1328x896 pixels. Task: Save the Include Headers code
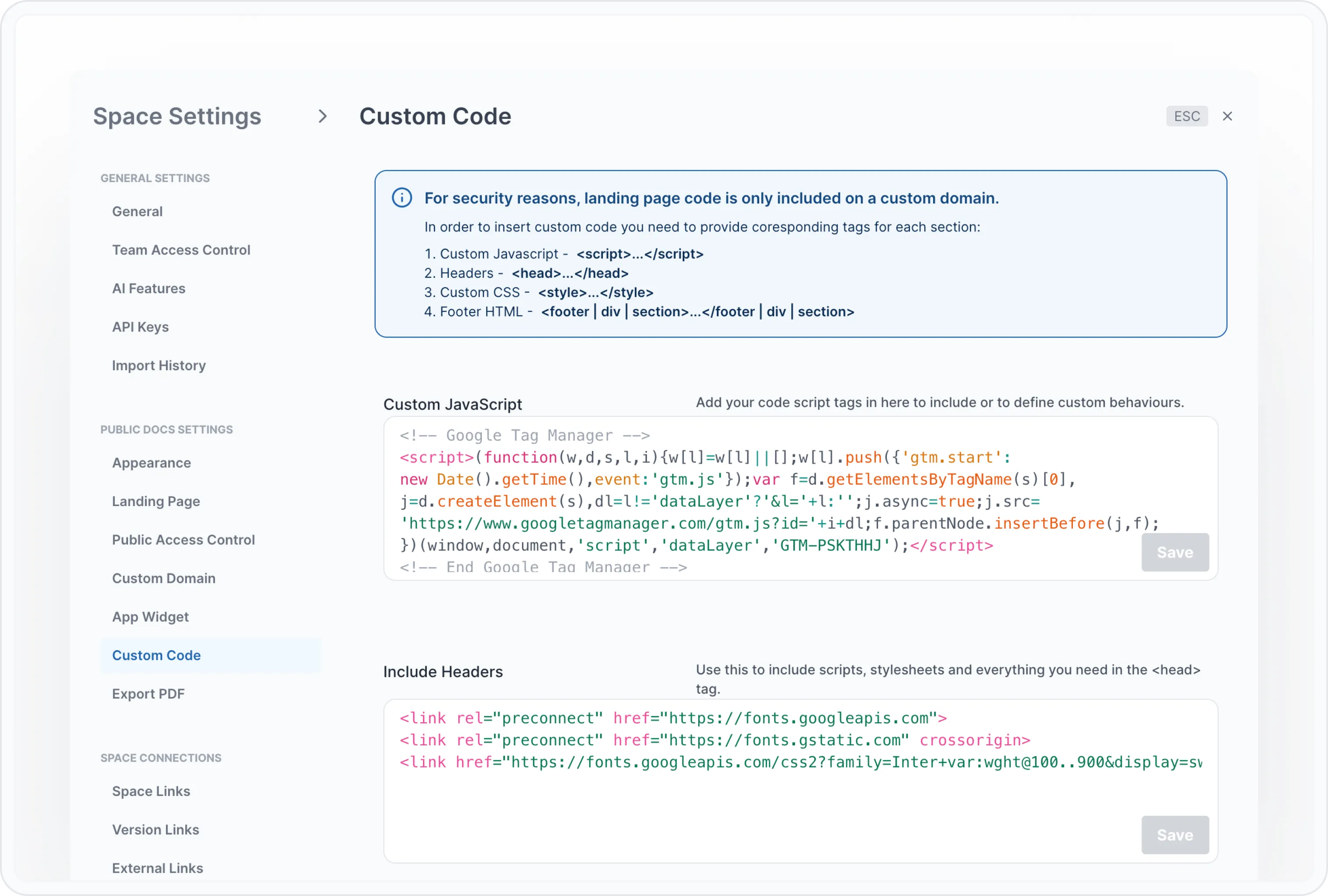pyautogui.click(x=1175, y=835)
